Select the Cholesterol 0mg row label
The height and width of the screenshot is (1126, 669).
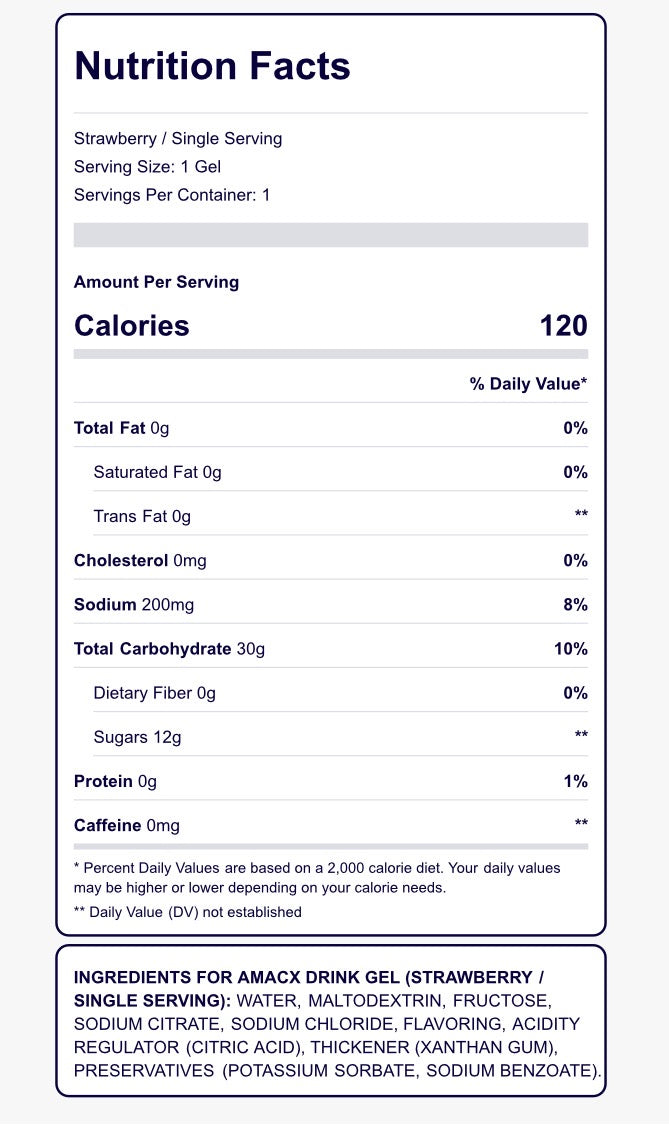tap(140, 561)
